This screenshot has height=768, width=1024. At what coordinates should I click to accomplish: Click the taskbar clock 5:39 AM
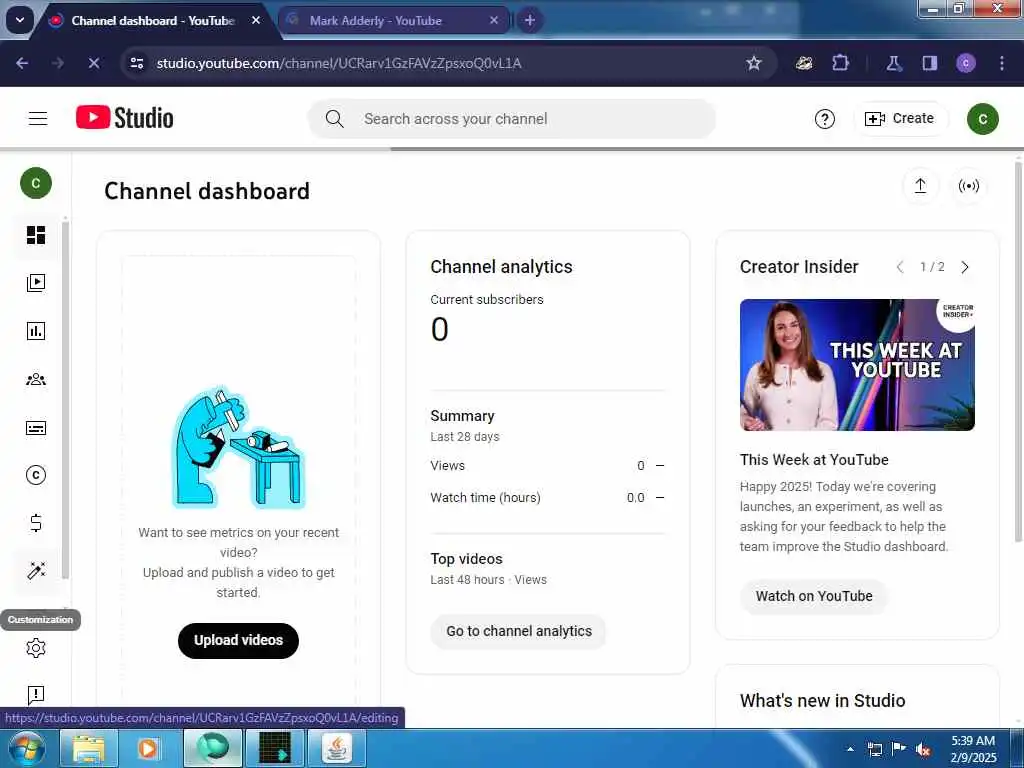click(973, 741)
